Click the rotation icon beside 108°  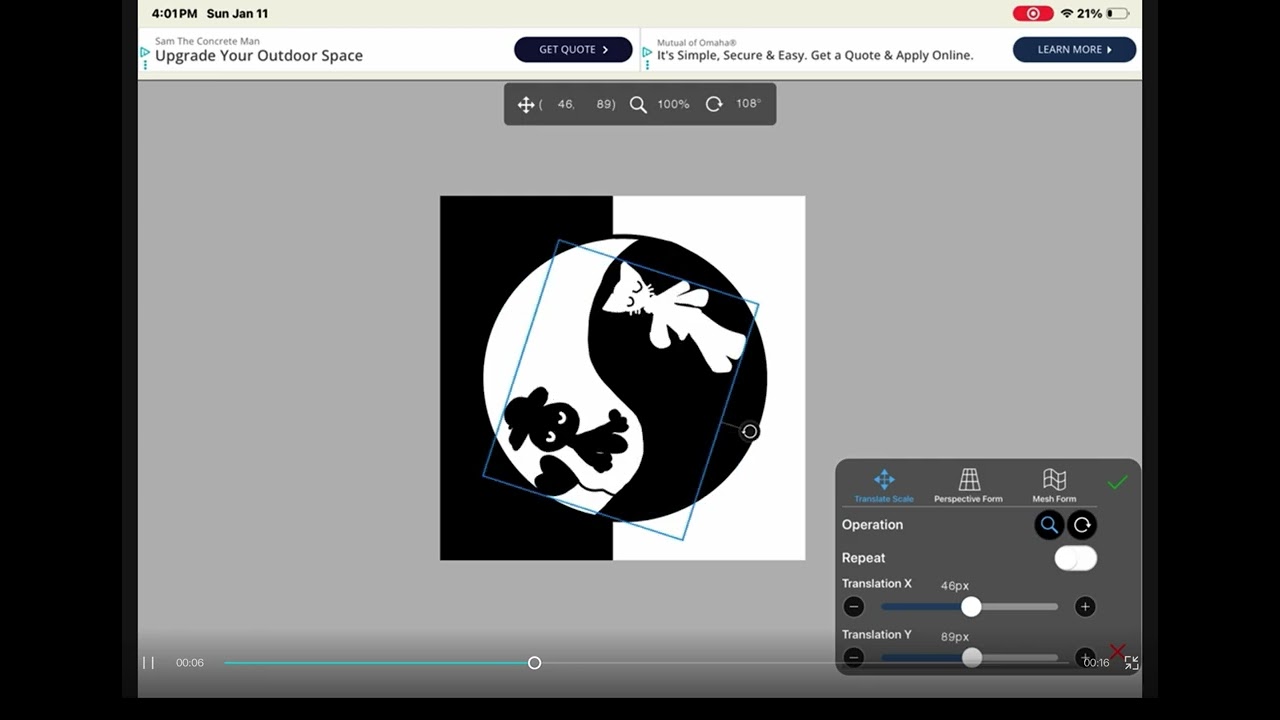click(714, 104)
